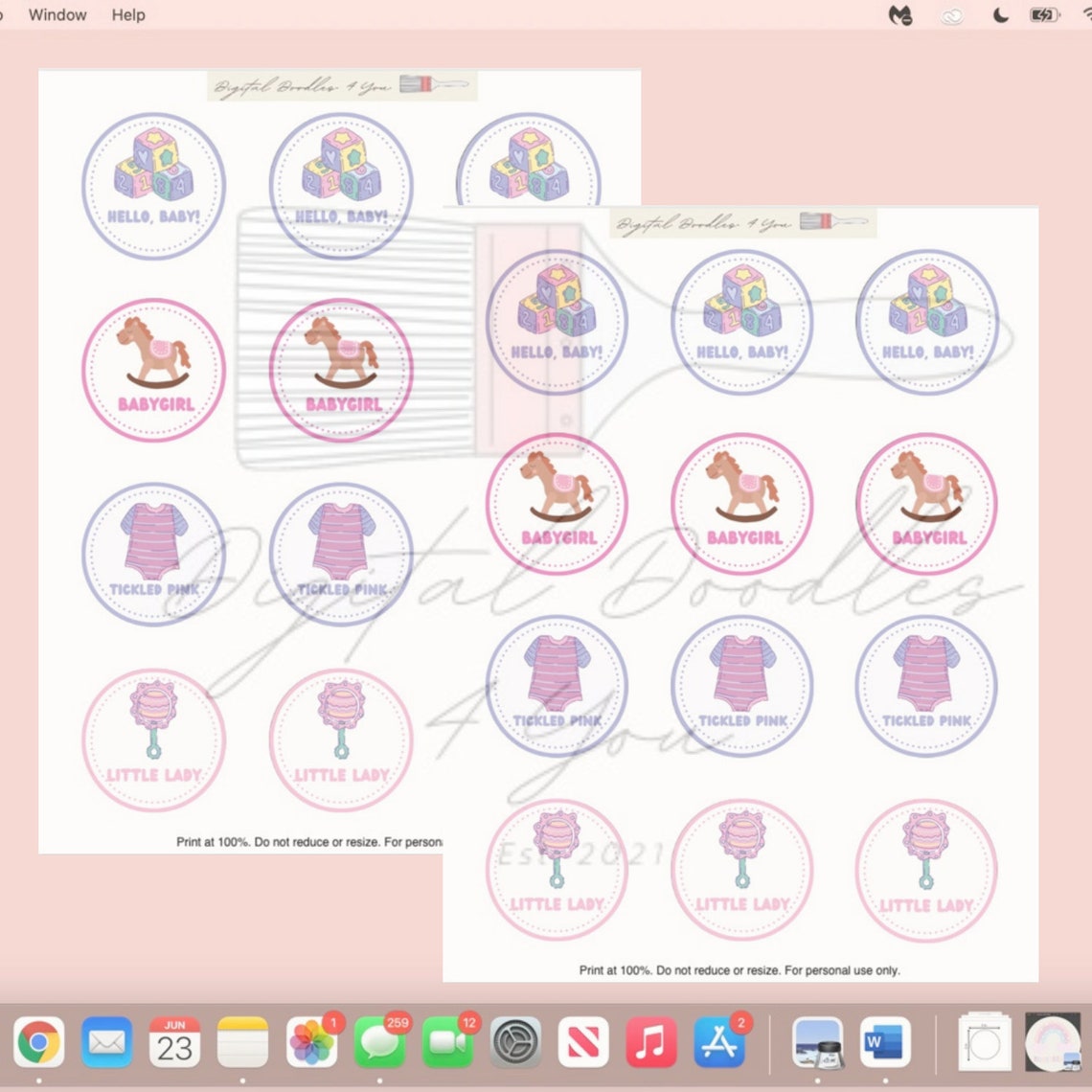Open the App Store in the dock

click(720, 1042)
